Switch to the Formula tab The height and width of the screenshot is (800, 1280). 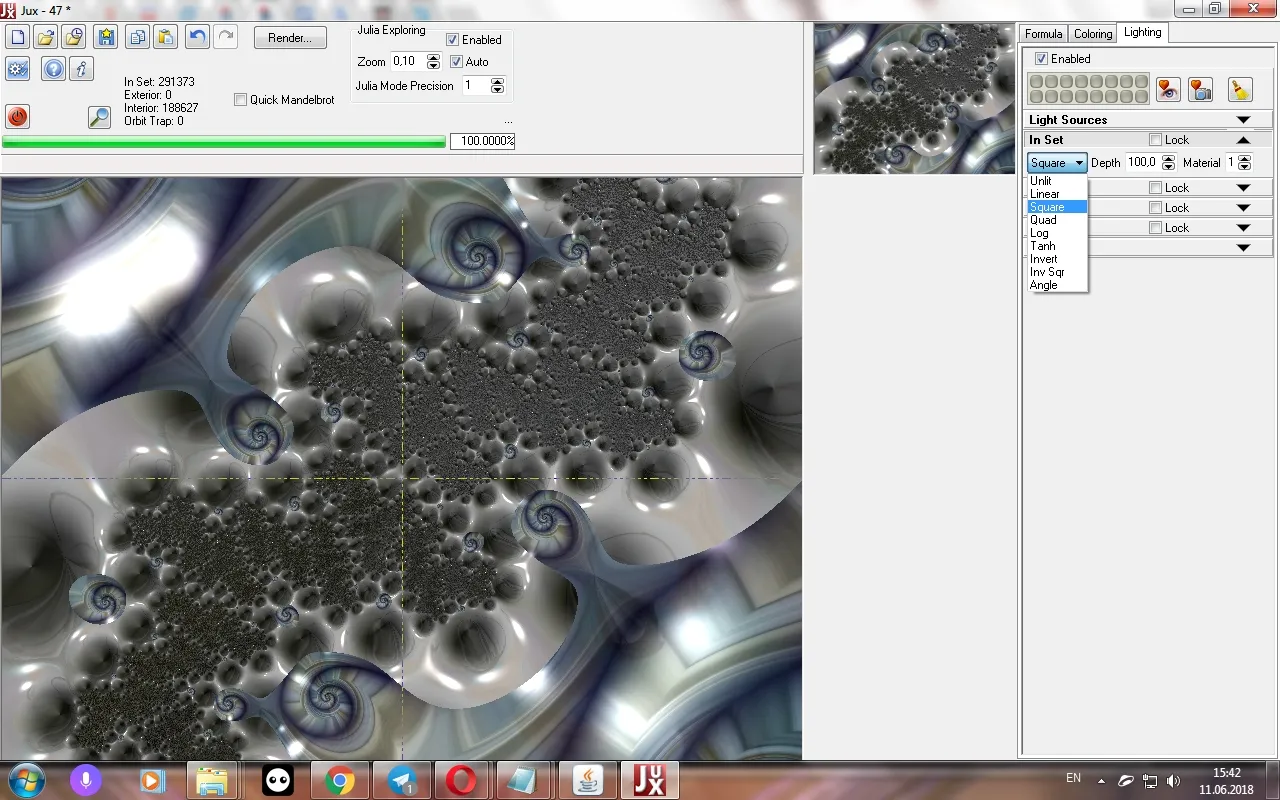tap(1044, 33)
